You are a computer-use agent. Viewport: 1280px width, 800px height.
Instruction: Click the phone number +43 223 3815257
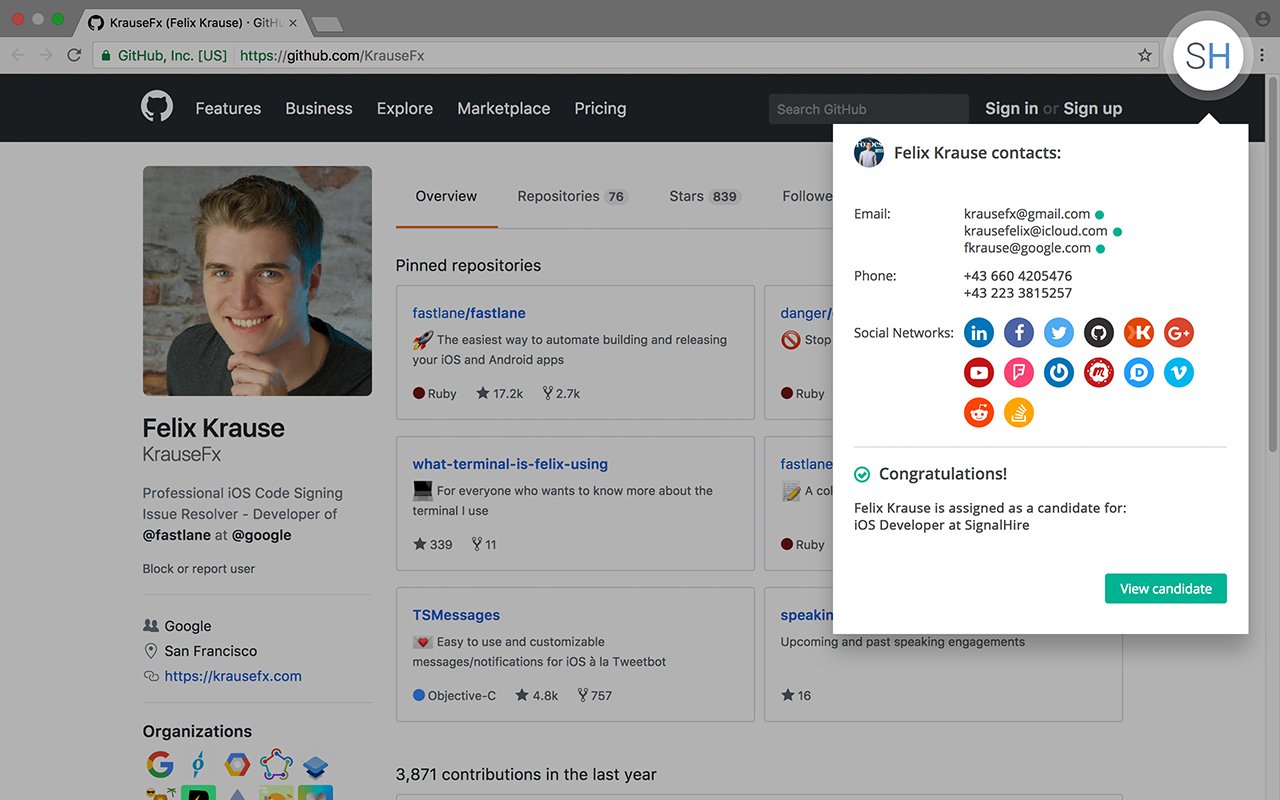pyautogui.click(x=1018, y=293)
